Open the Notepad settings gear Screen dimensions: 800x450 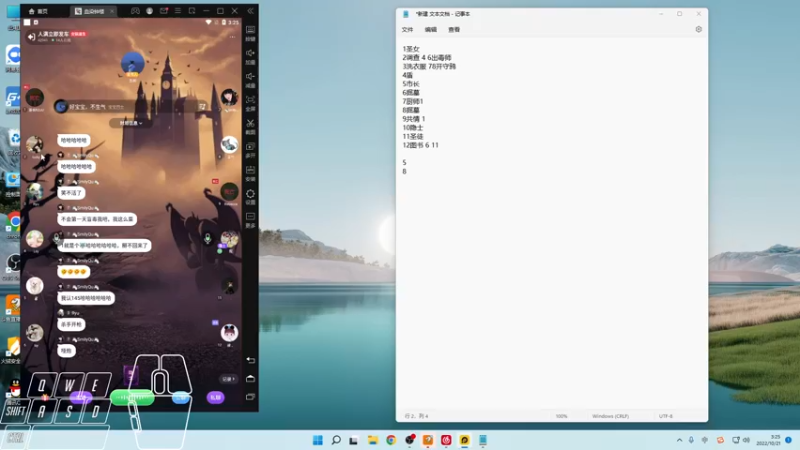[x=698, y=30]
